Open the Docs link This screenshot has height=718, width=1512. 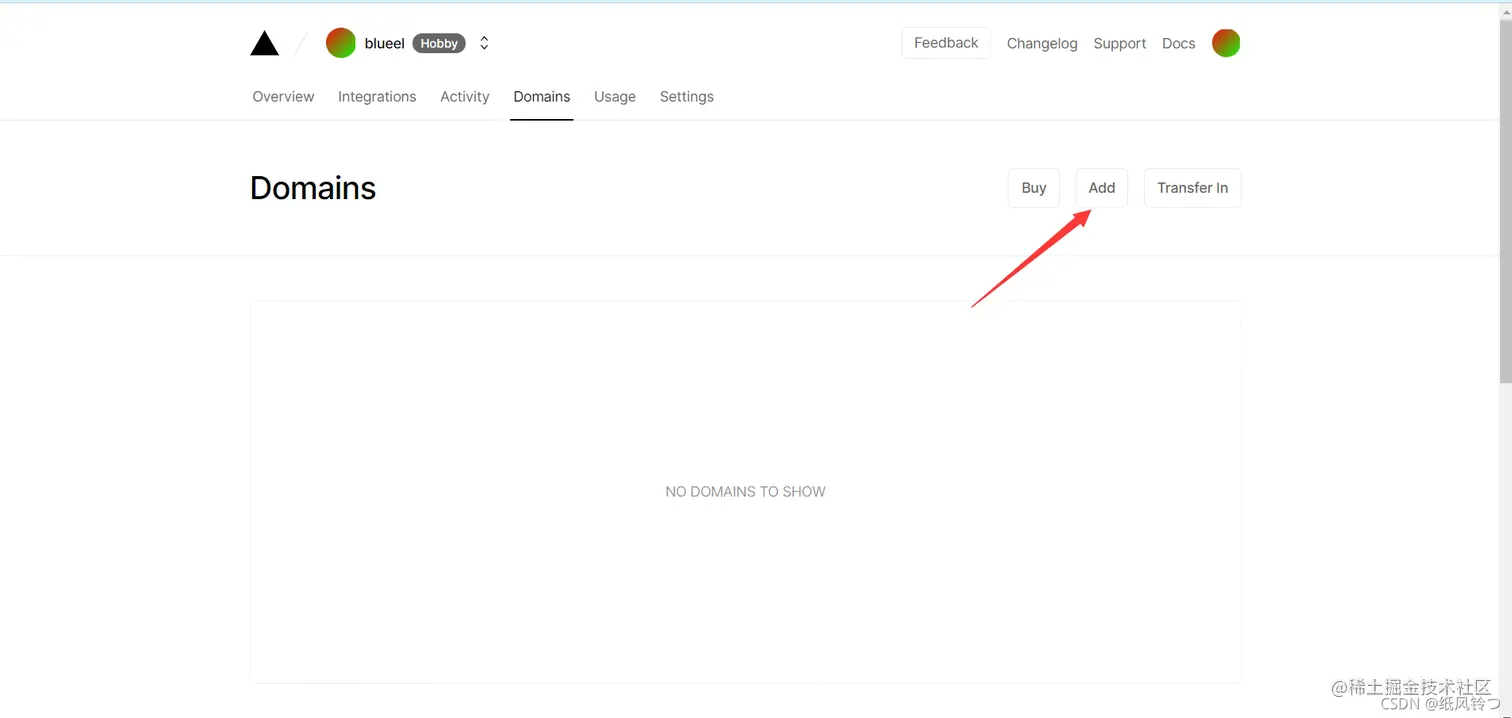tap(1179, 43)
